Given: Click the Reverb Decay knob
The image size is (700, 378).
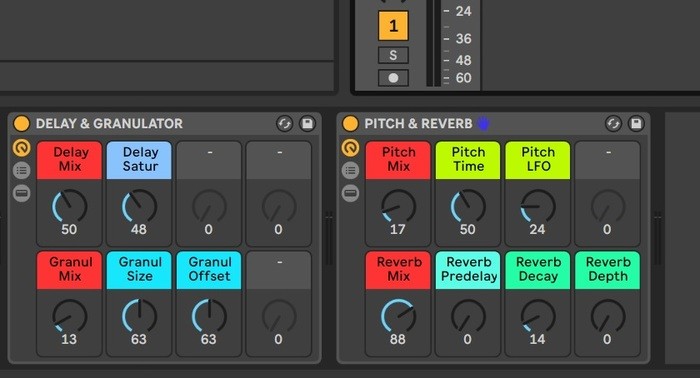Looking at the screenshot, I should [538, 316].
